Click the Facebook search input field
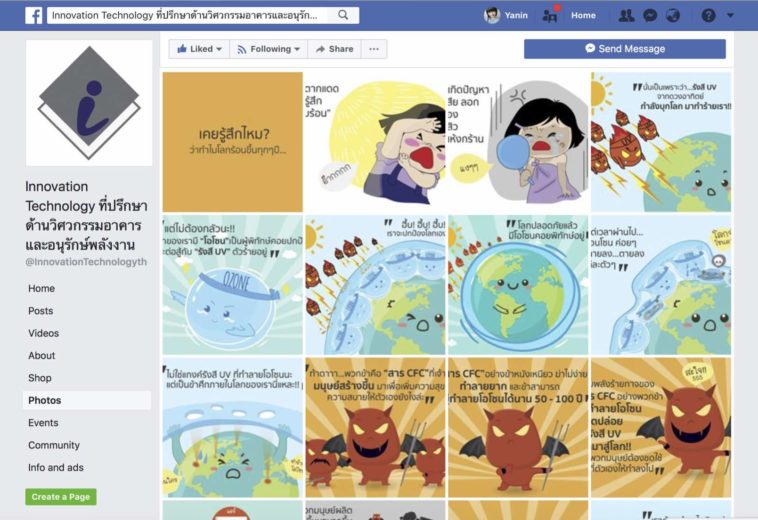Viewport: 758px width, 520px height. pos(188,15)
